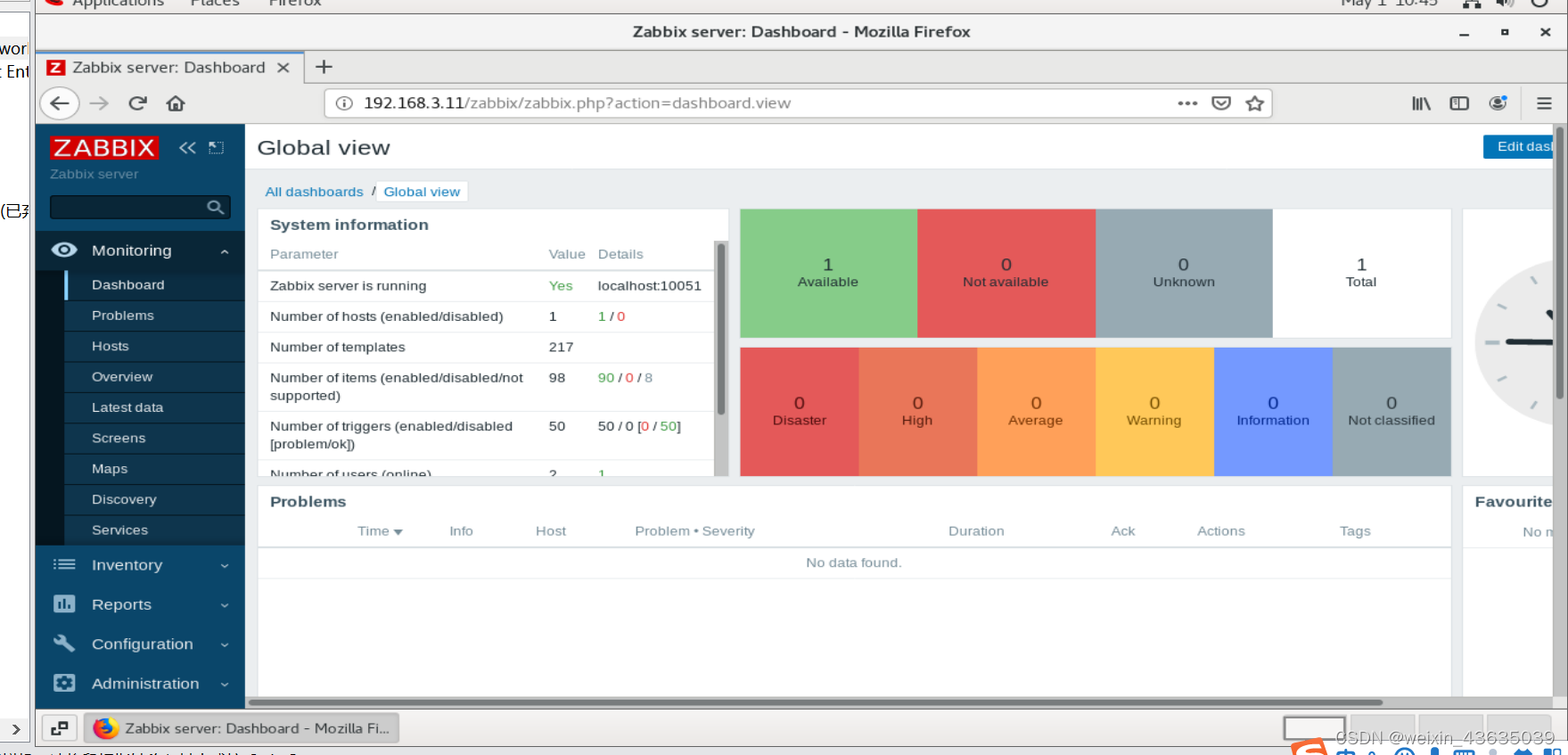The width and height of the screenshot is (1568, 755).
Task: Click the search magnifier icon in sidebar
Action: tap(215, 207)
